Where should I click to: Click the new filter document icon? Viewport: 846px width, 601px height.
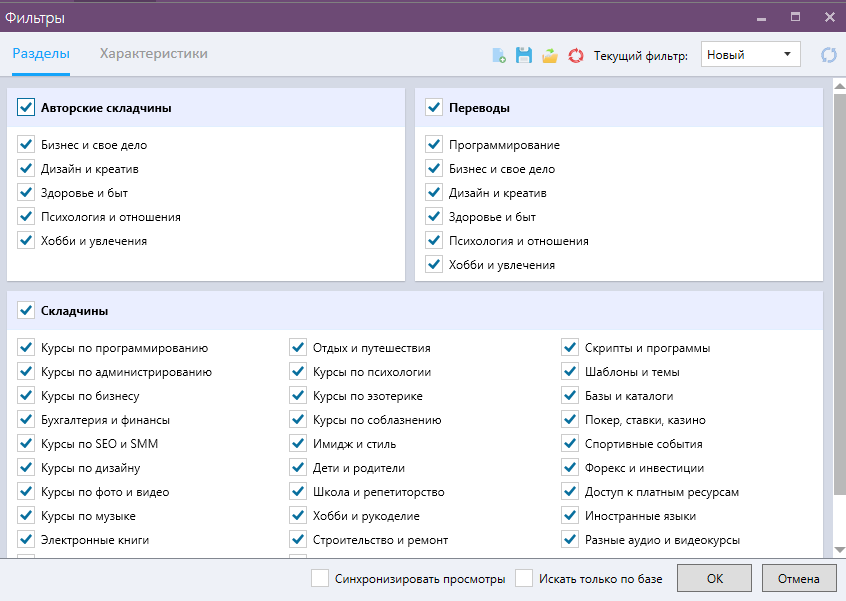click(x=499, y=56)
